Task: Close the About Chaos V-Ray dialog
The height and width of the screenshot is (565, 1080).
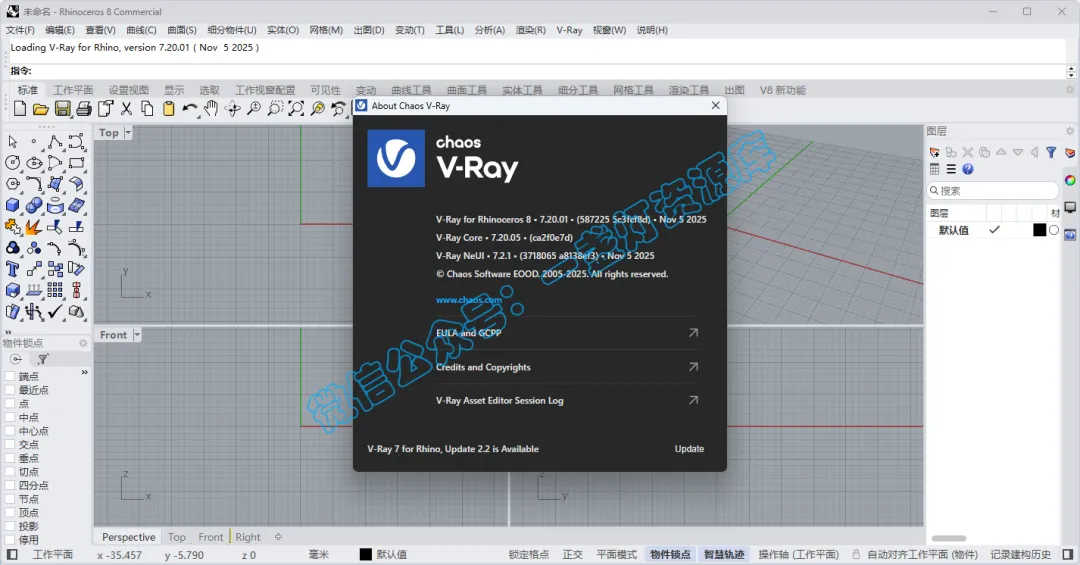Action: [716, 105]
